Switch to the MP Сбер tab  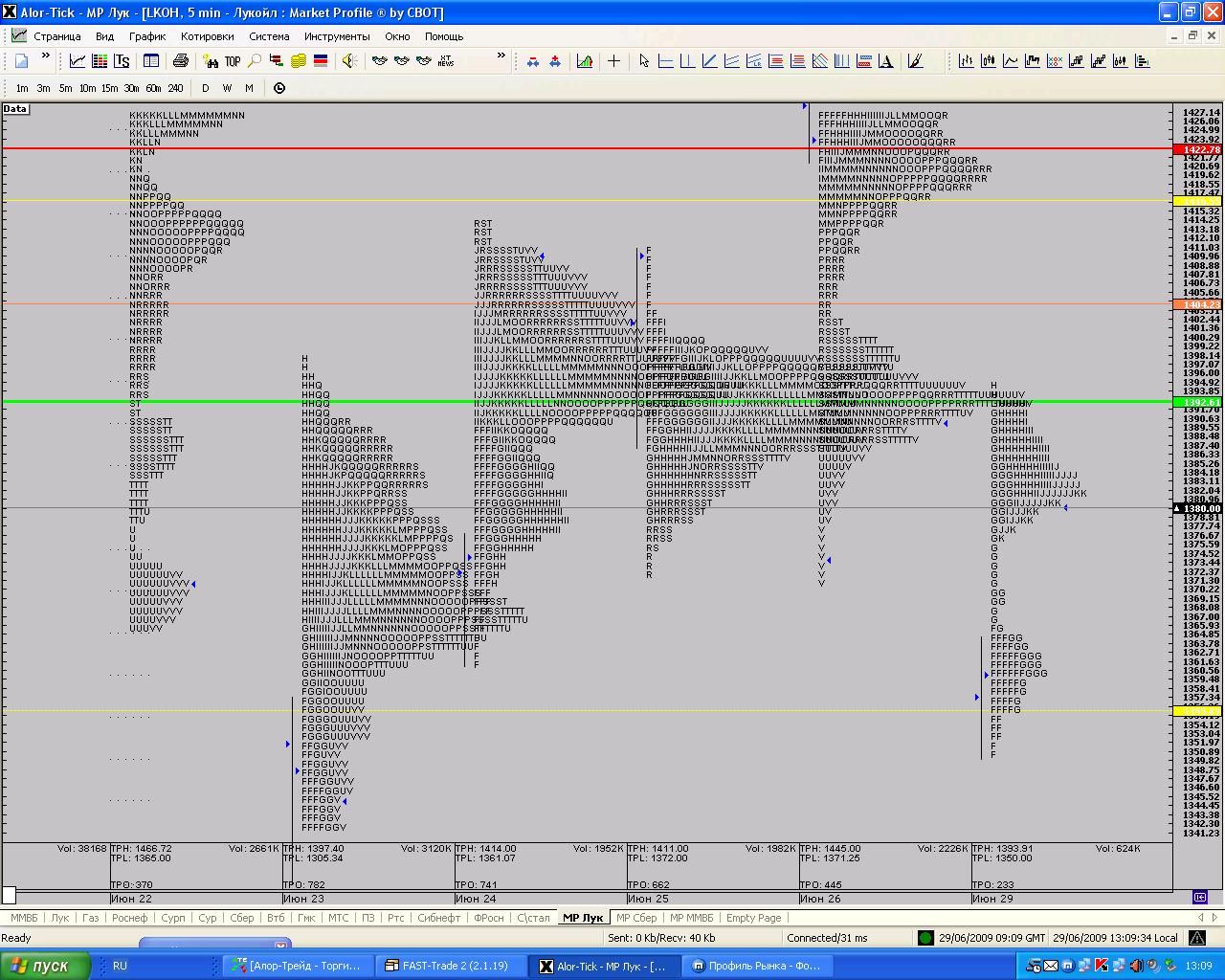(636, 918)
